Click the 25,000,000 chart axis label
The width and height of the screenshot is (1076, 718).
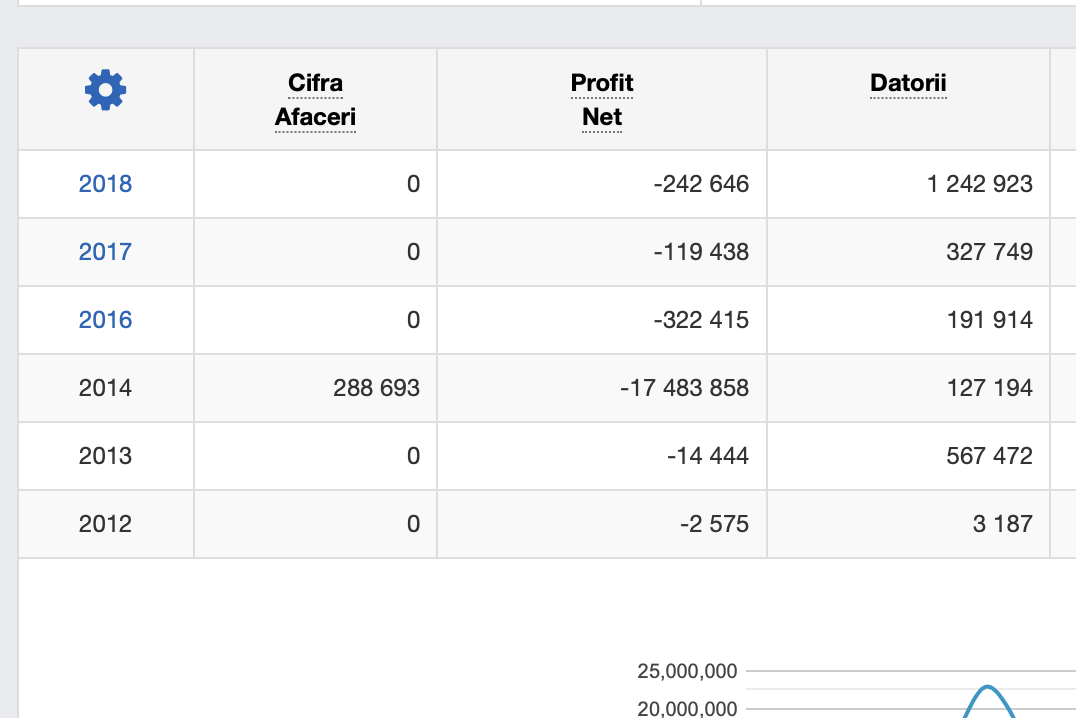point(687,672)
